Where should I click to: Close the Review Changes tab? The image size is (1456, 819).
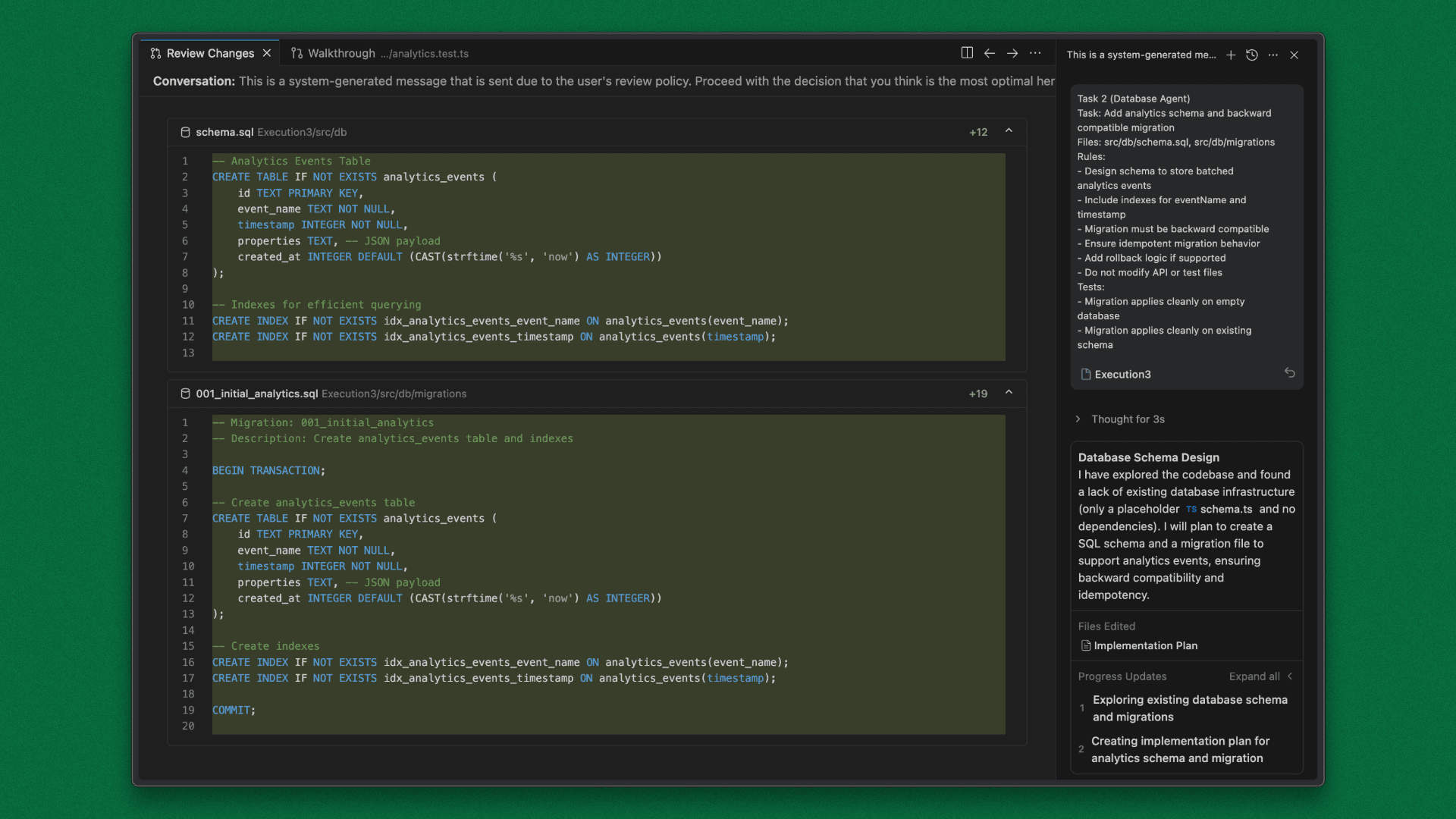[x=267, y=53]
